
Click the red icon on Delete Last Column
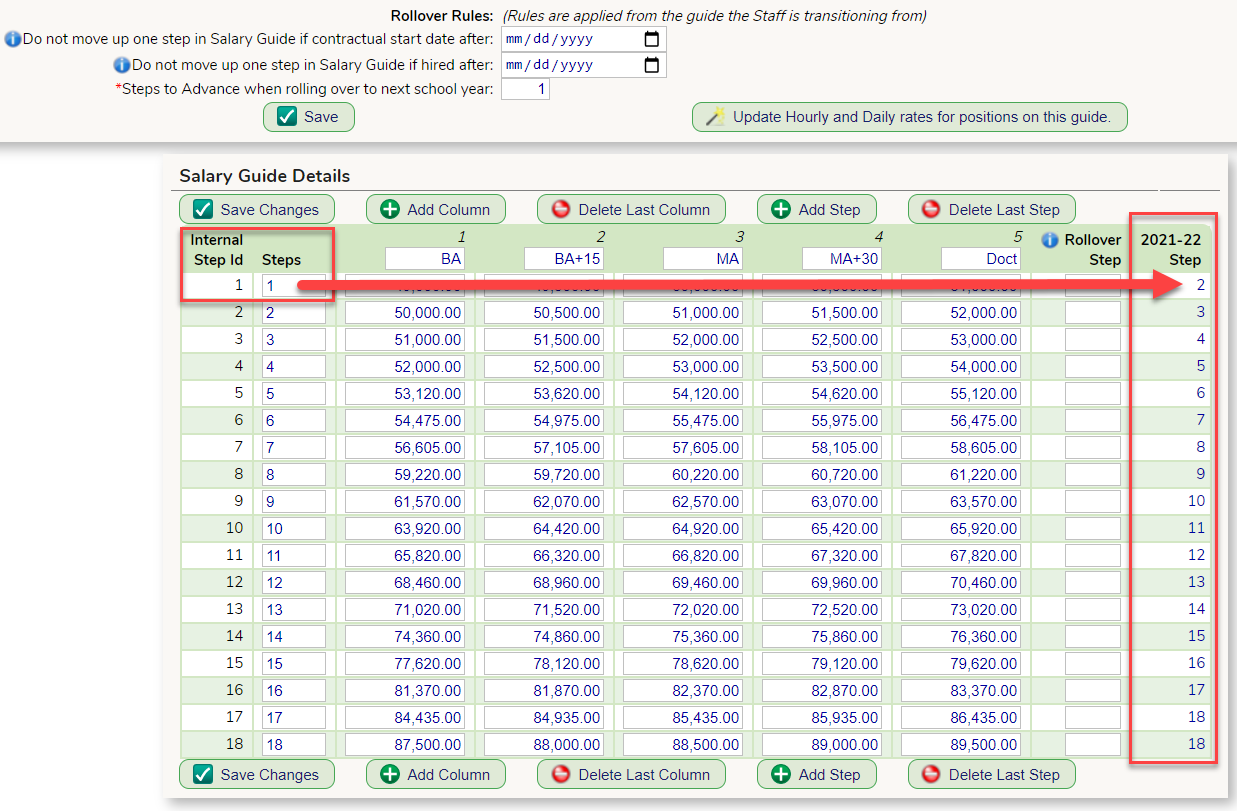coord(559,209)
